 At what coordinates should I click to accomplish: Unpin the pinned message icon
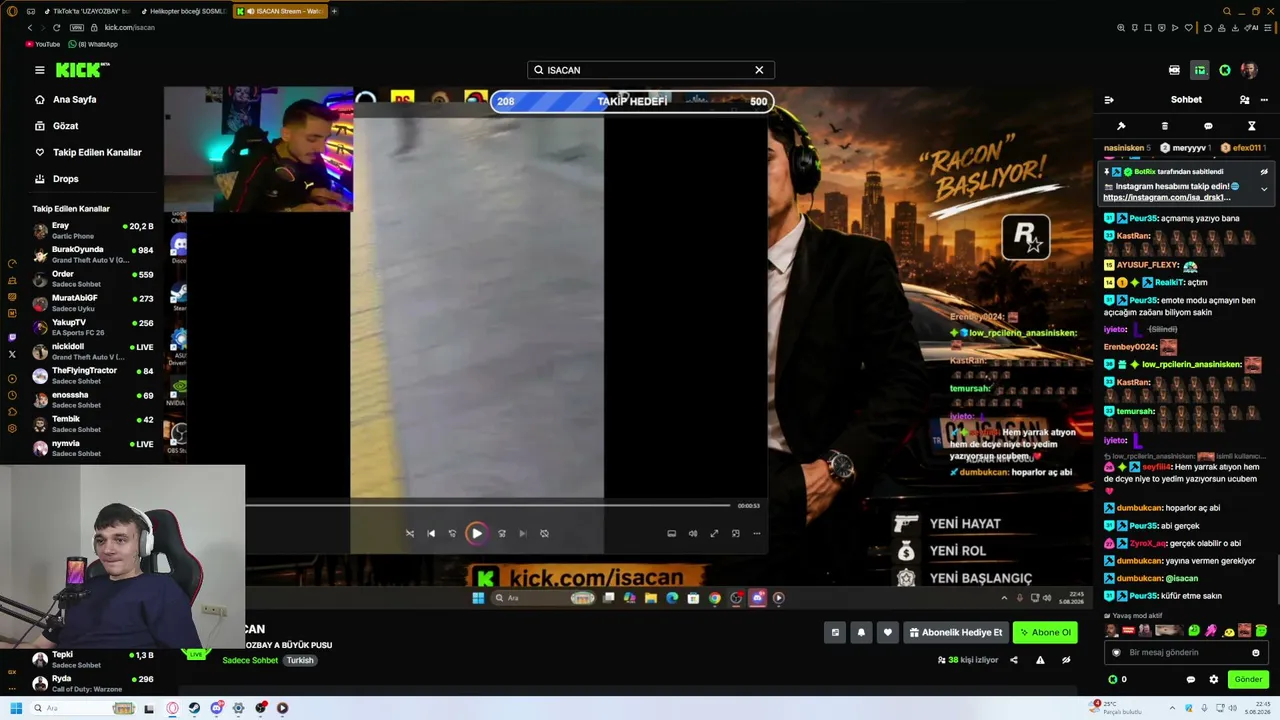tap(1264, 172)
